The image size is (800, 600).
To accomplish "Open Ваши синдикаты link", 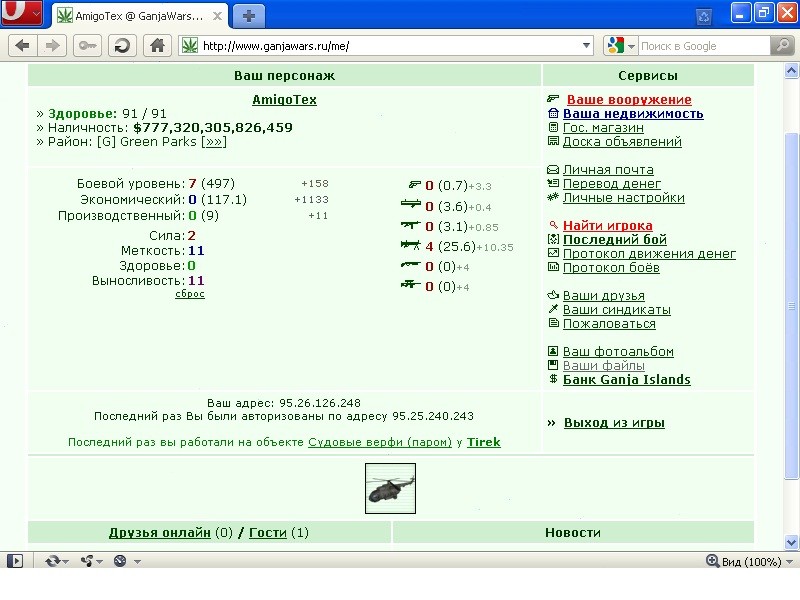I will [x=616, y=309].
